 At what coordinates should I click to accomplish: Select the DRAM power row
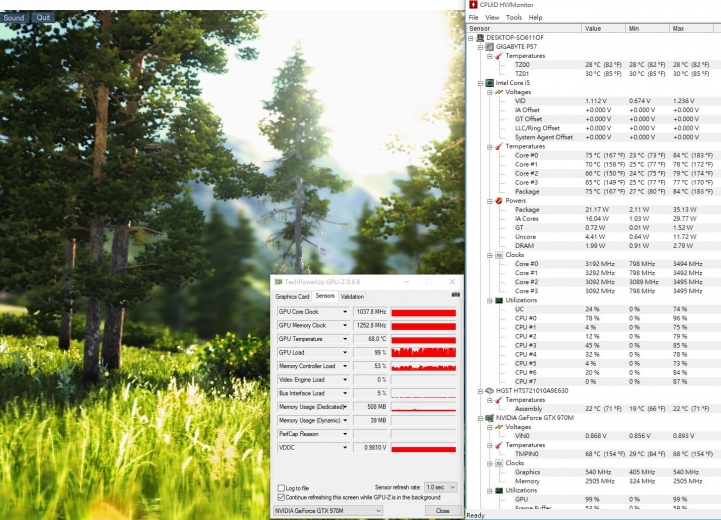613,246
